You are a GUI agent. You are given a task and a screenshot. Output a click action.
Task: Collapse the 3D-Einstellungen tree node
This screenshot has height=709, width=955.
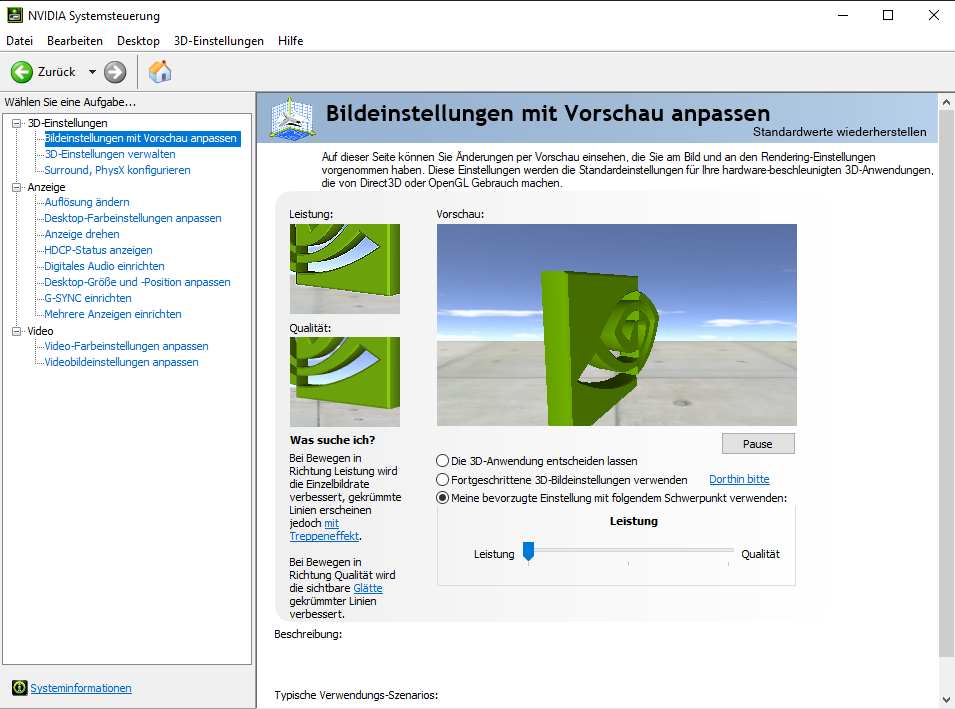pos(16,123)
